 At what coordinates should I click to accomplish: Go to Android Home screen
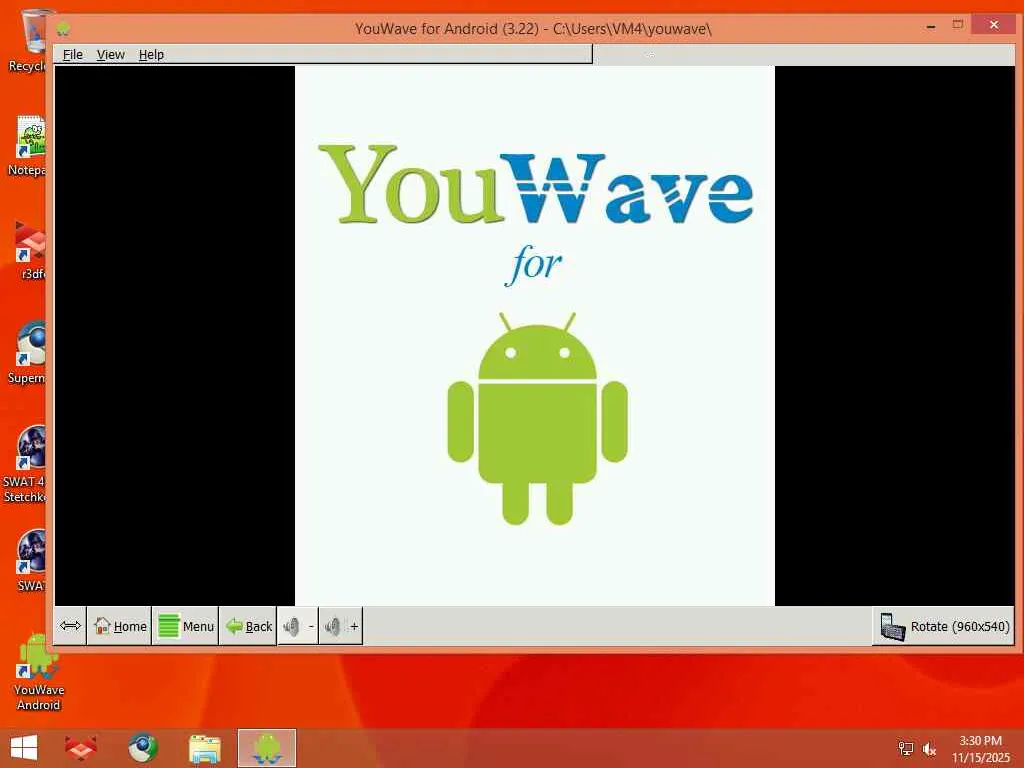pyautogui.click(x=120, y=626)
